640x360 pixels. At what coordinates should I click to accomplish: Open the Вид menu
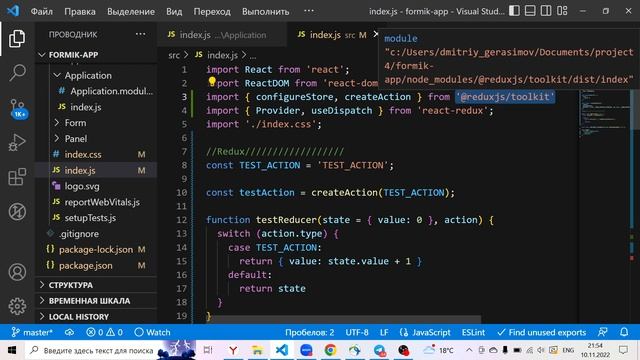174,11
